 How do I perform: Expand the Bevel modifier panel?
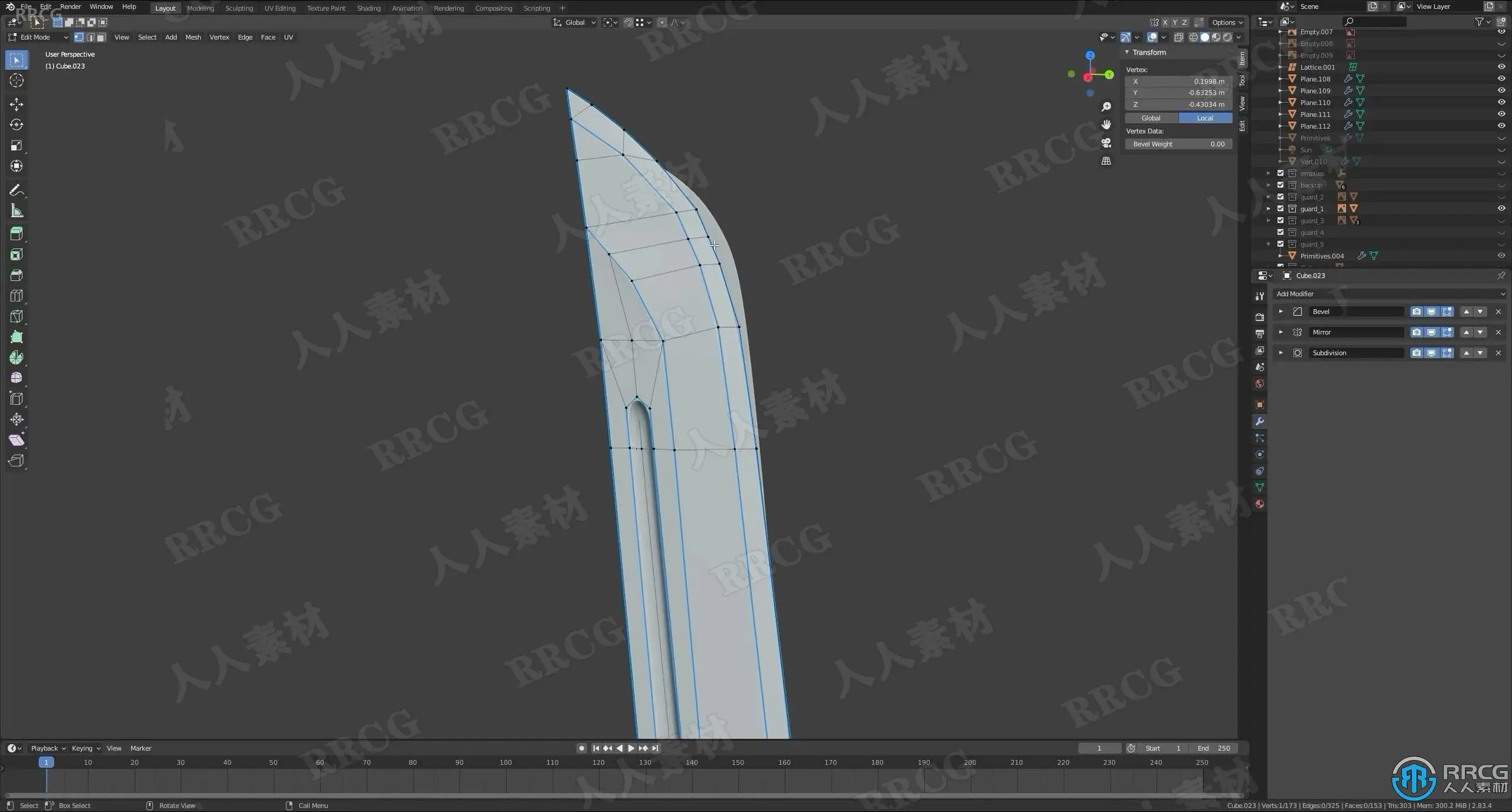pos(1280,311)
